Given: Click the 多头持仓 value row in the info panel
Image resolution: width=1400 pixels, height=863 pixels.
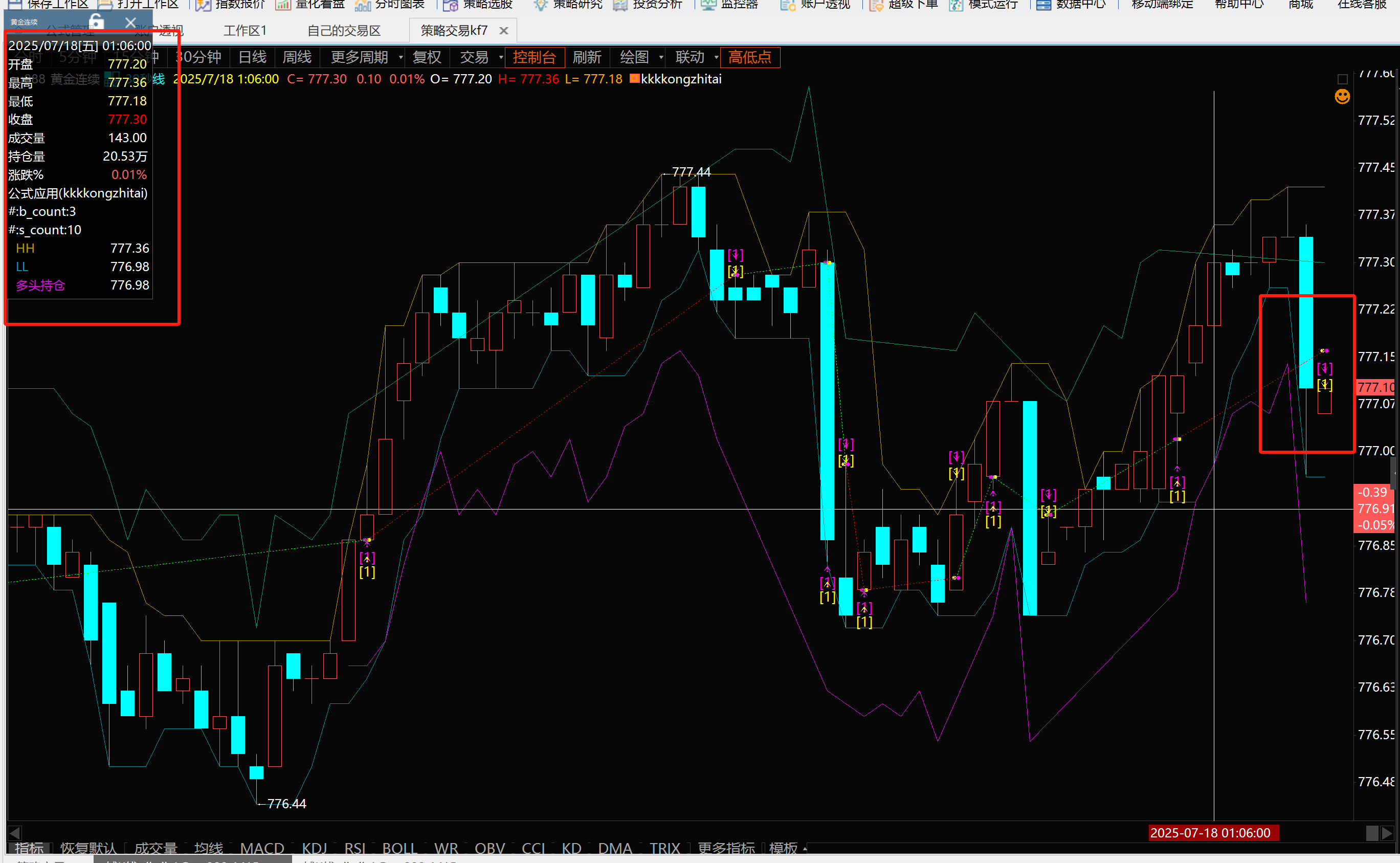Looking at the screenshot, I should [80, 285].
